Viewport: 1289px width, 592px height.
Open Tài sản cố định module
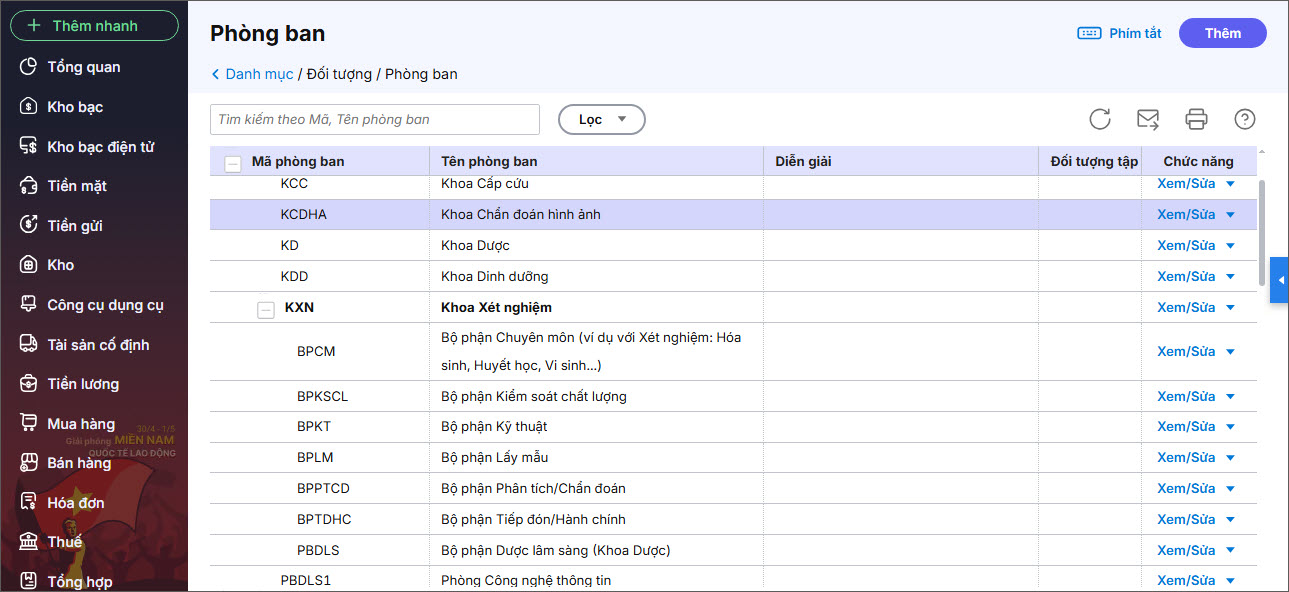98,345
